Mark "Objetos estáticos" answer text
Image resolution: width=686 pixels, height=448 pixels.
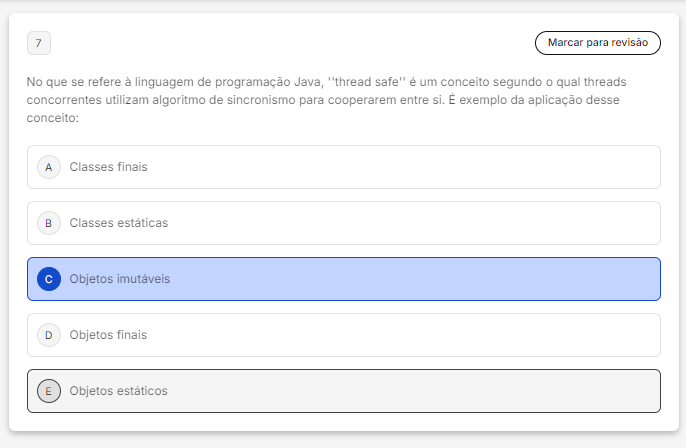(x=118, y=391)
